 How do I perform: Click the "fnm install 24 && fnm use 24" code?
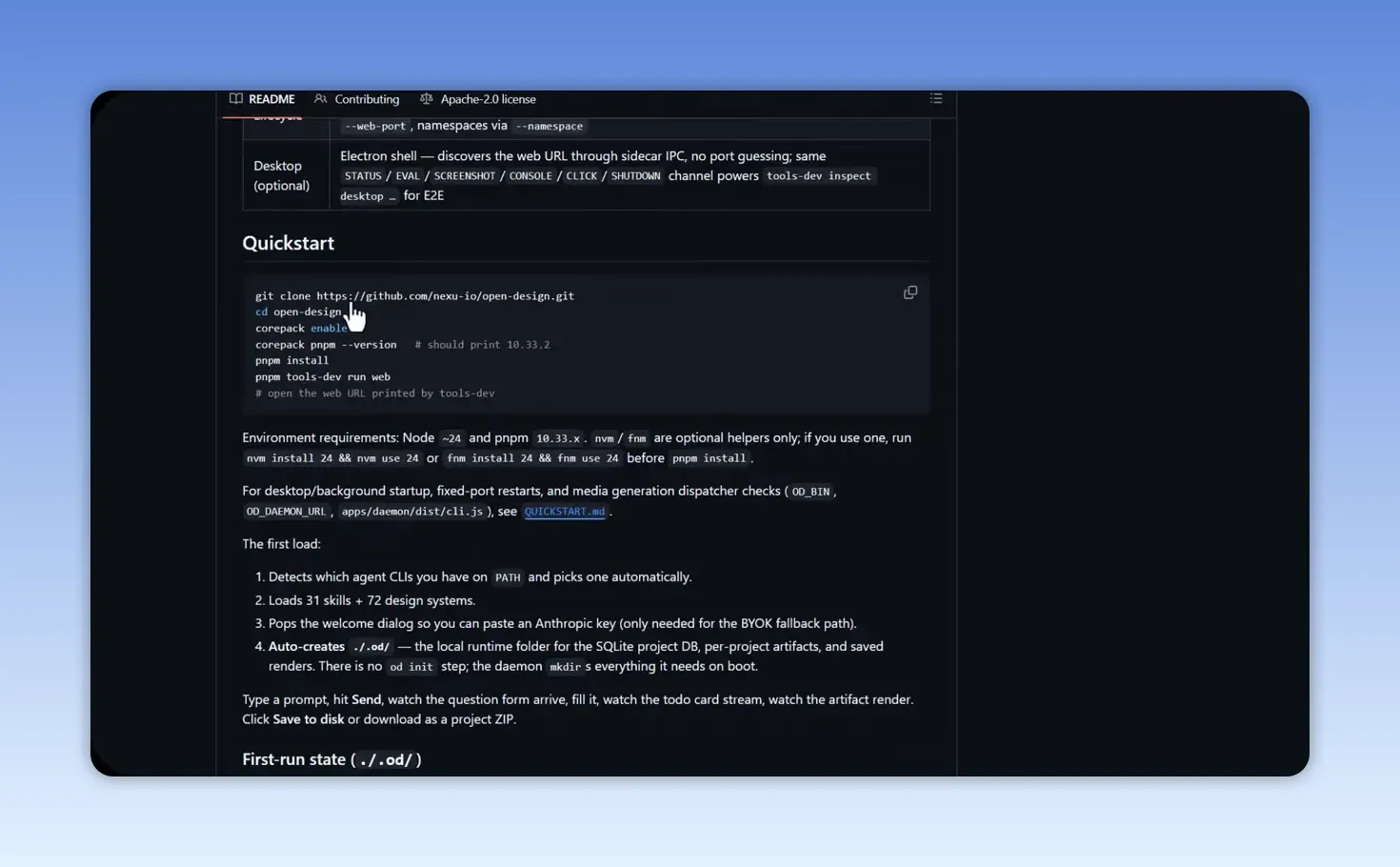[x=533, y=458]
